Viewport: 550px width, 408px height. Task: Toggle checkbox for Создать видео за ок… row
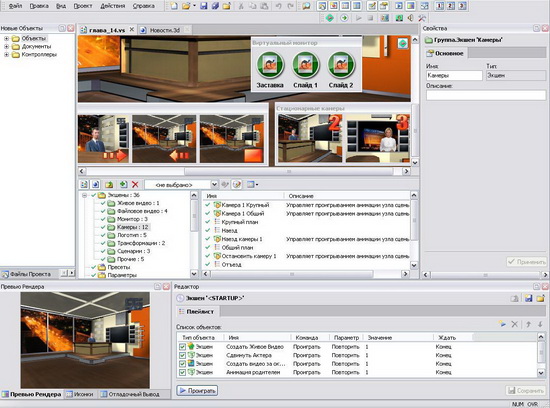[x=182, y=364]
